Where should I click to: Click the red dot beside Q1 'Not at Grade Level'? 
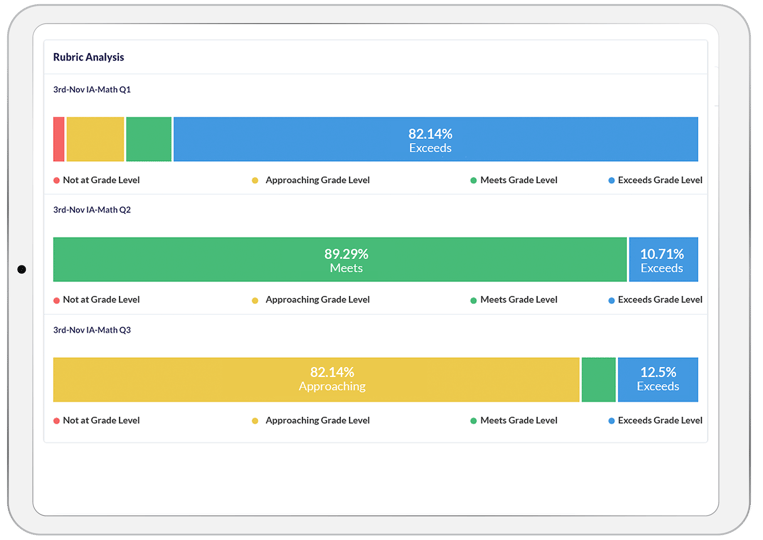[x=57, y=181]
